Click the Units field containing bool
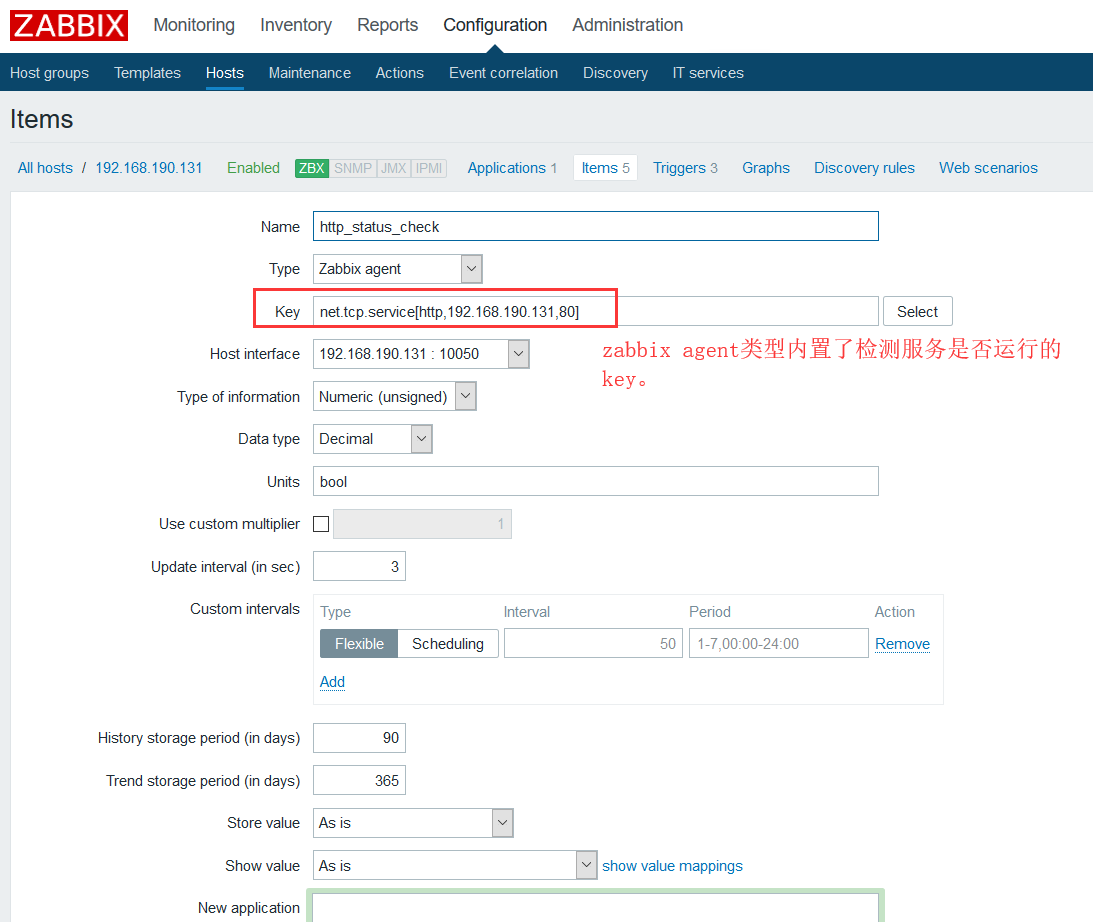Viewport: 1093px width, 922px height. tap(595, 482)
